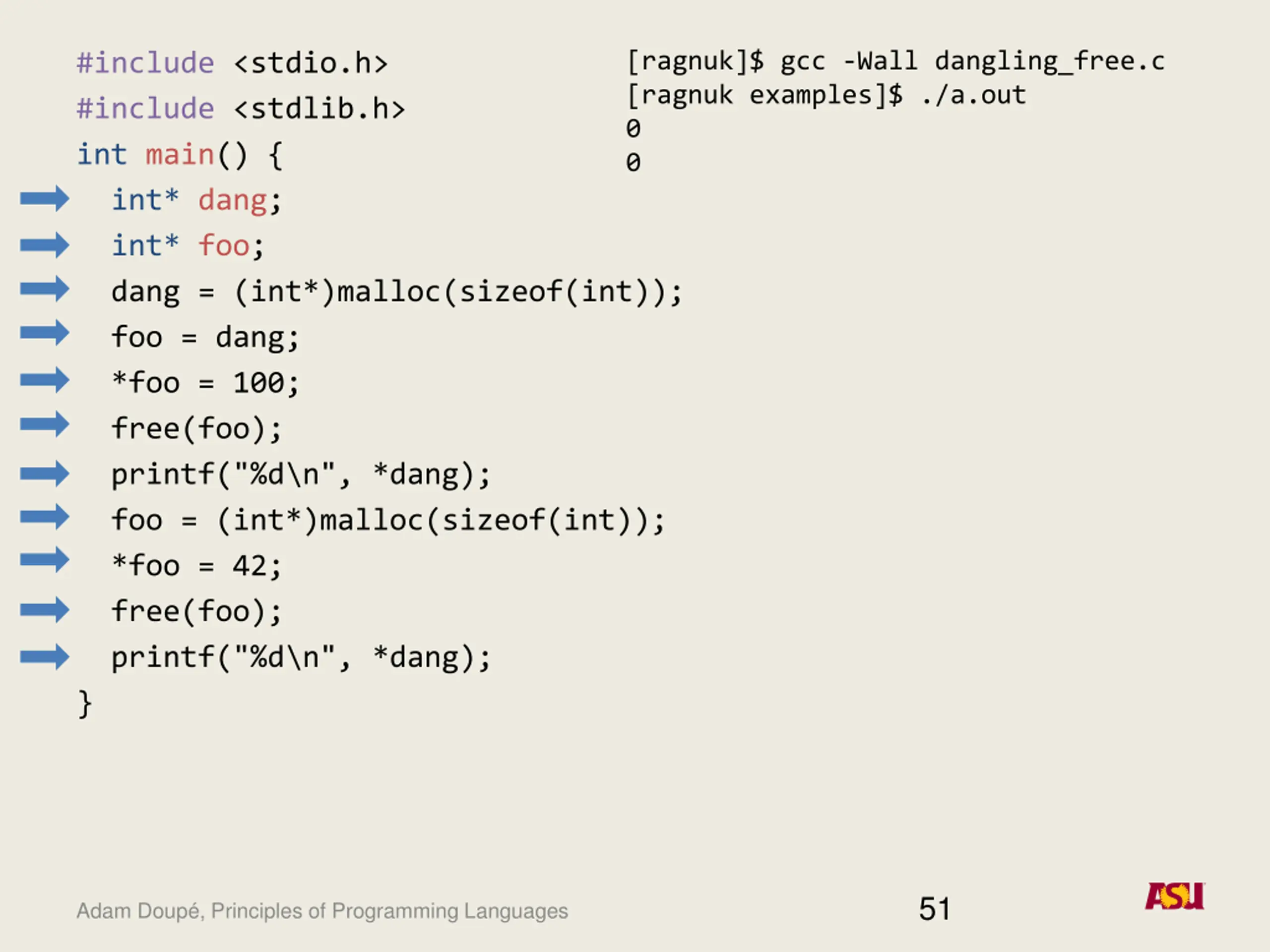Click the slide number 51

935,909
